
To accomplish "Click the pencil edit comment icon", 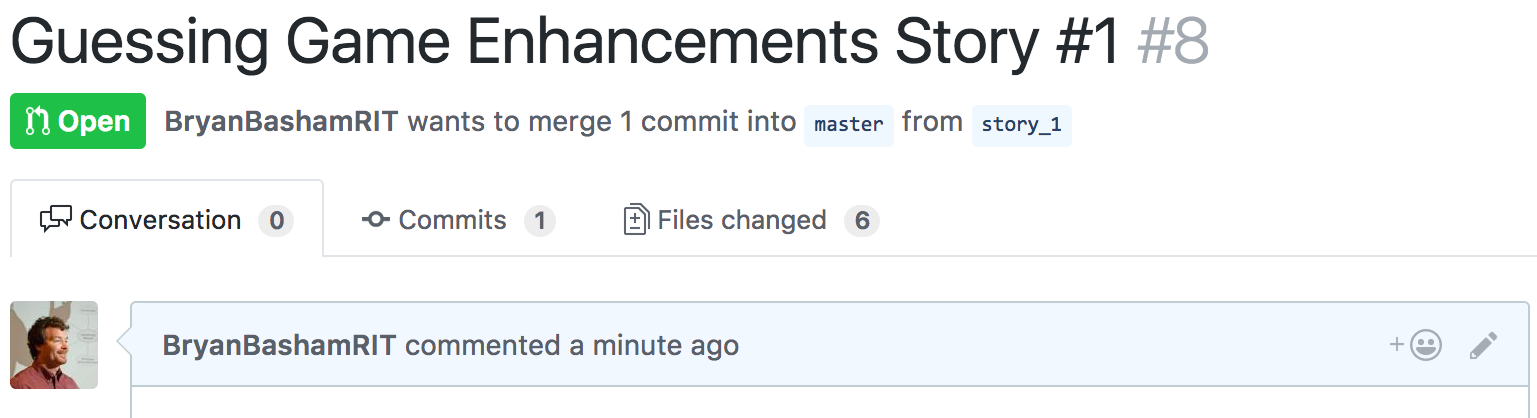I will [x=1483, y=346].
